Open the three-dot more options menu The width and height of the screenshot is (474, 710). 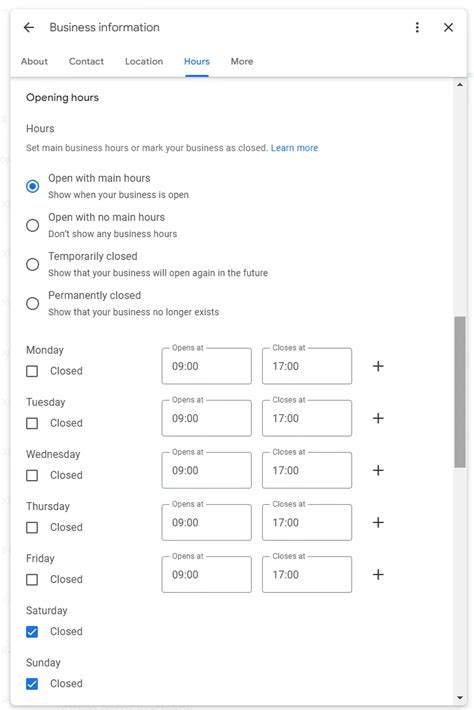[417, 28]
